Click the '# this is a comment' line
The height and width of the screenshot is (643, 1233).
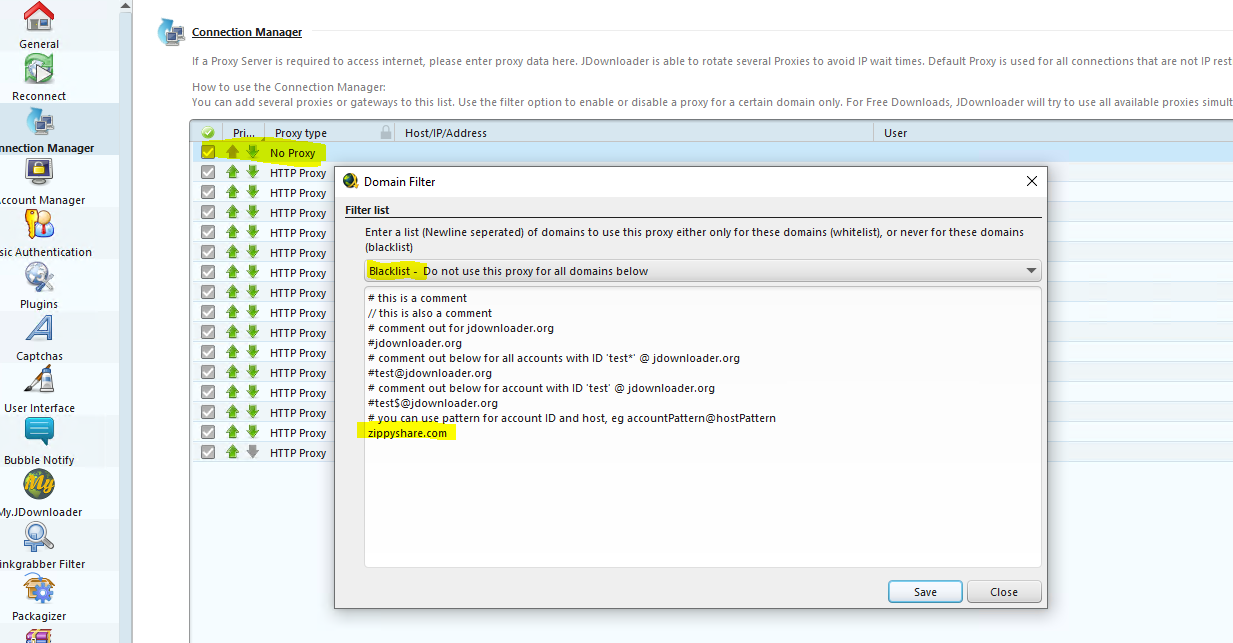pyautogui.click(x=417, y=298)
